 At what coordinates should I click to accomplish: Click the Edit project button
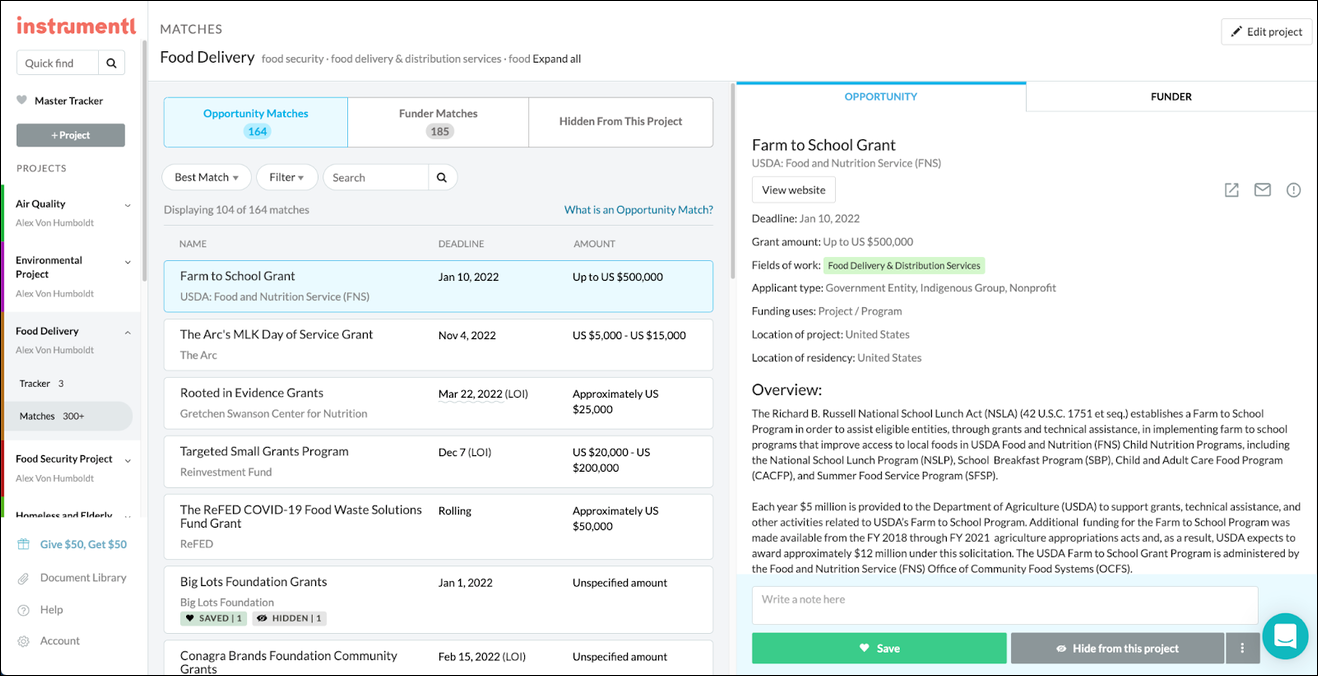[1267, 32]
